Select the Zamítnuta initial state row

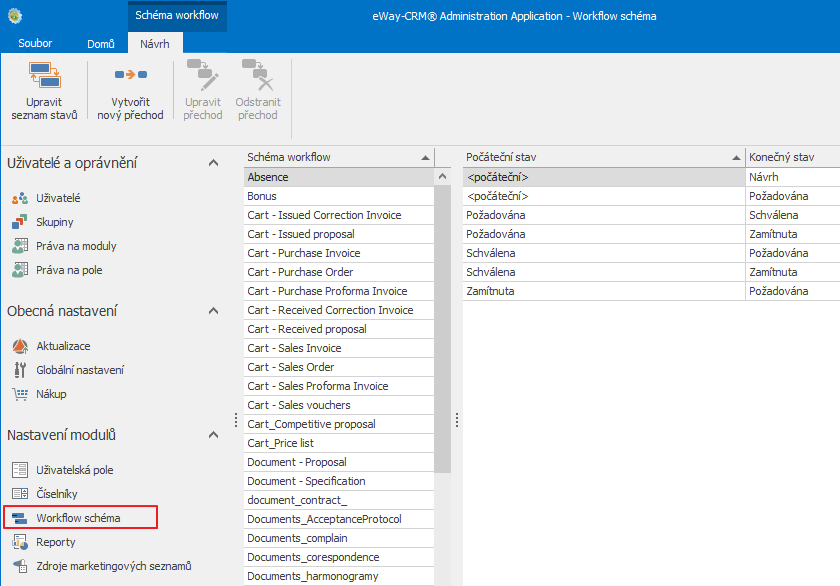(x=651, y=291)
